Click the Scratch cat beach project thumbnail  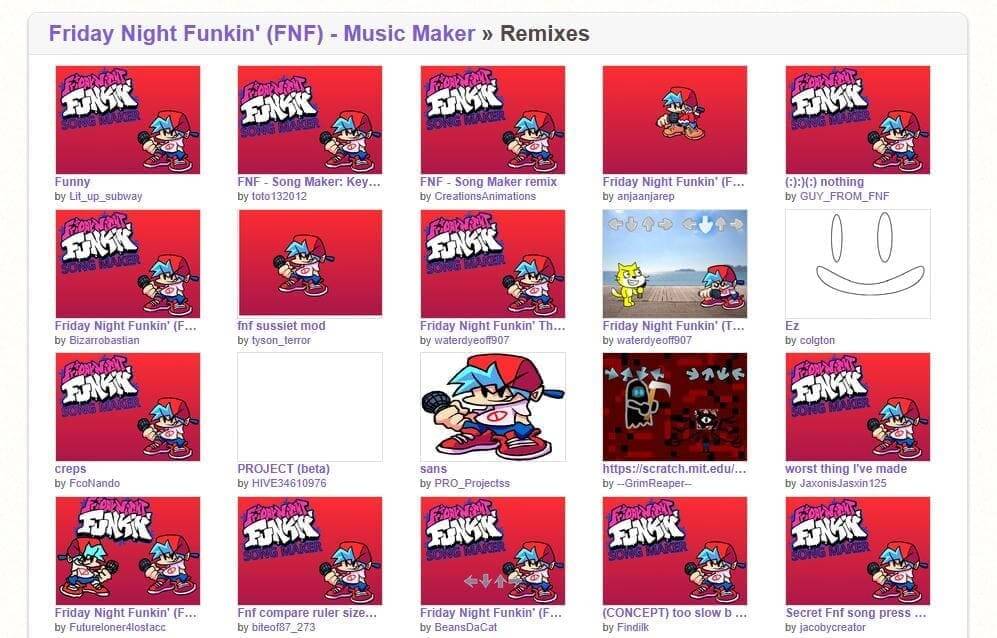tap(675, 263)
